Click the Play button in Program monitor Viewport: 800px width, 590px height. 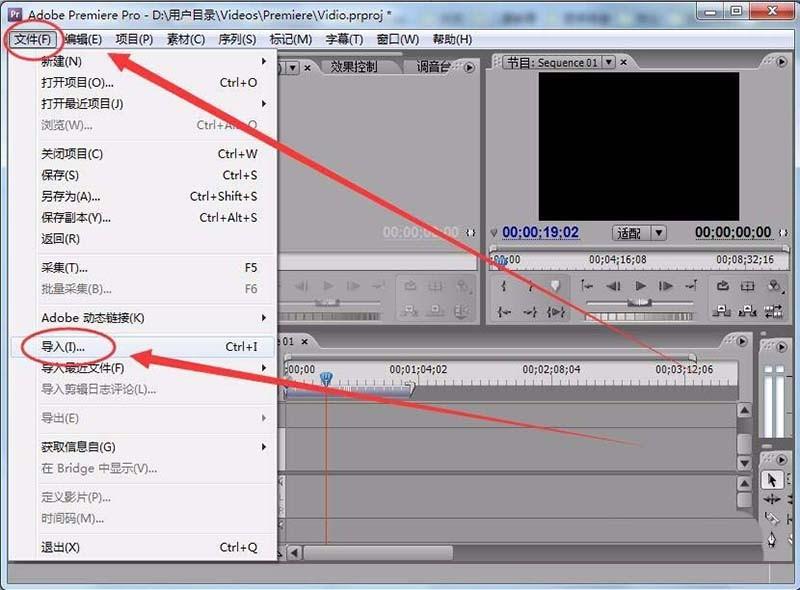tap(639, 285)
